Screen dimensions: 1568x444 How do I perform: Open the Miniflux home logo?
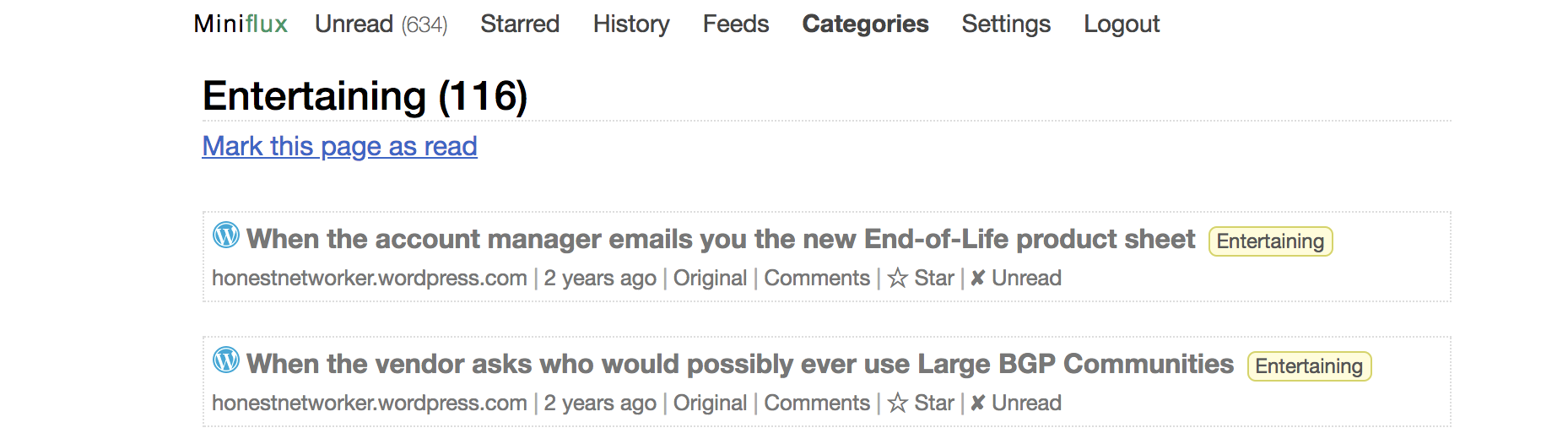point(241,24)
